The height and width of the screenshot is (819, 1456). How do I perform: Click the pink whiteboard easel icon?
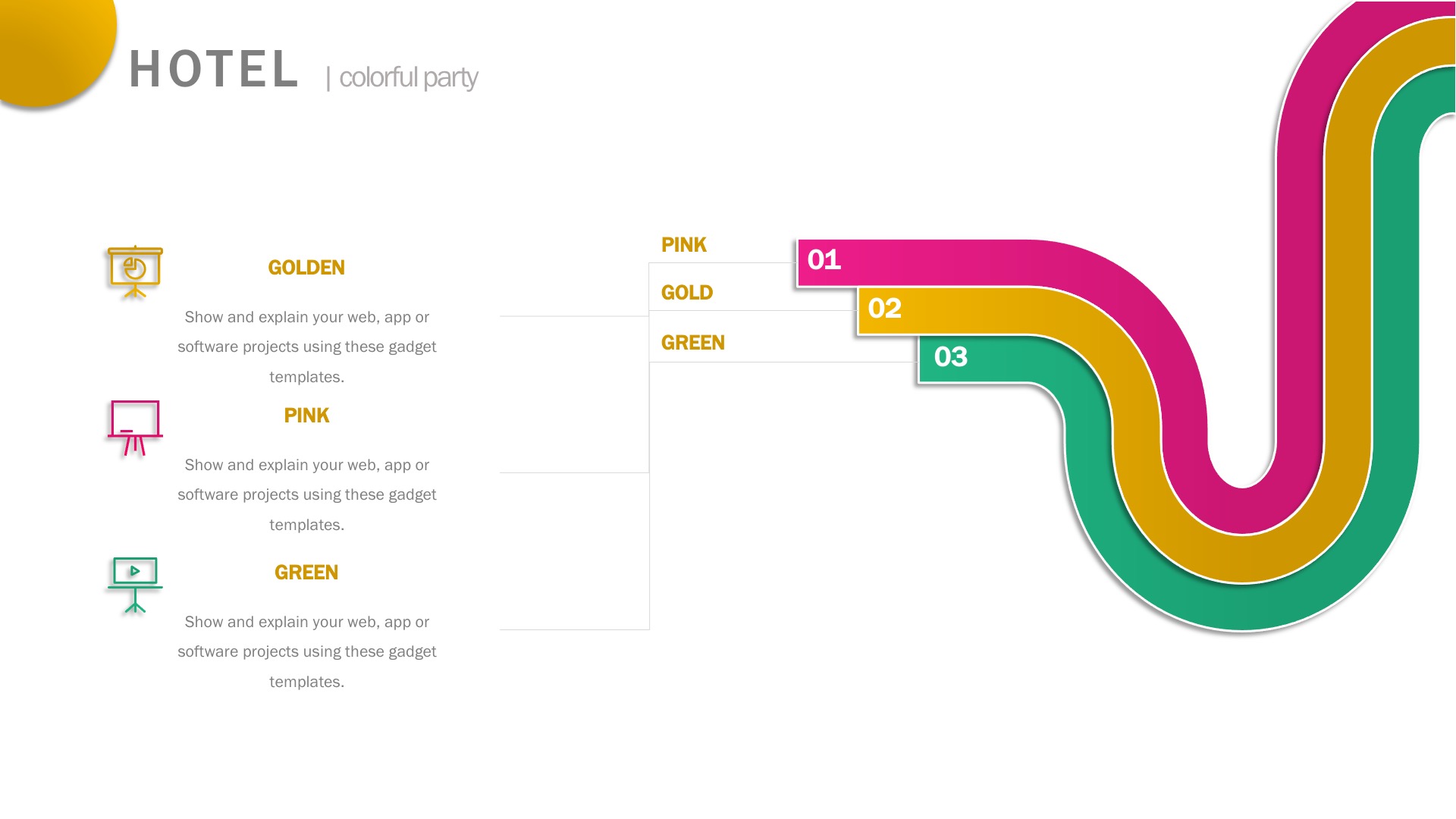click(x=135, y=427)
